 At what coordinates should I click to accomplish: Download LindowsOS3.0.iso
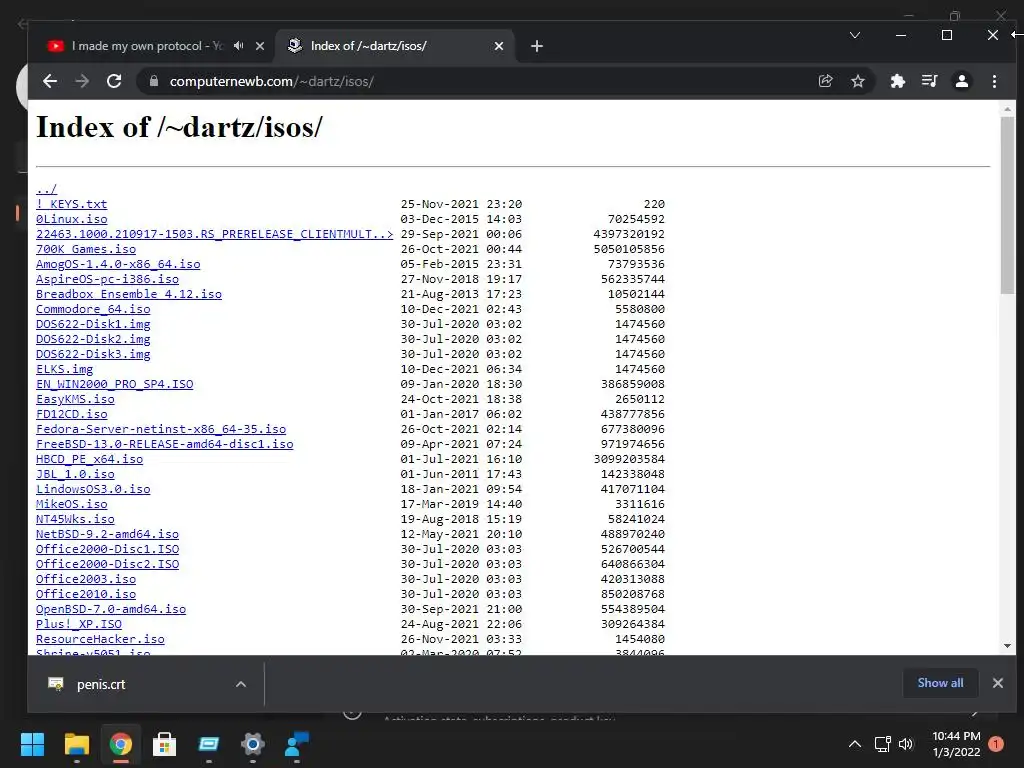93,490
